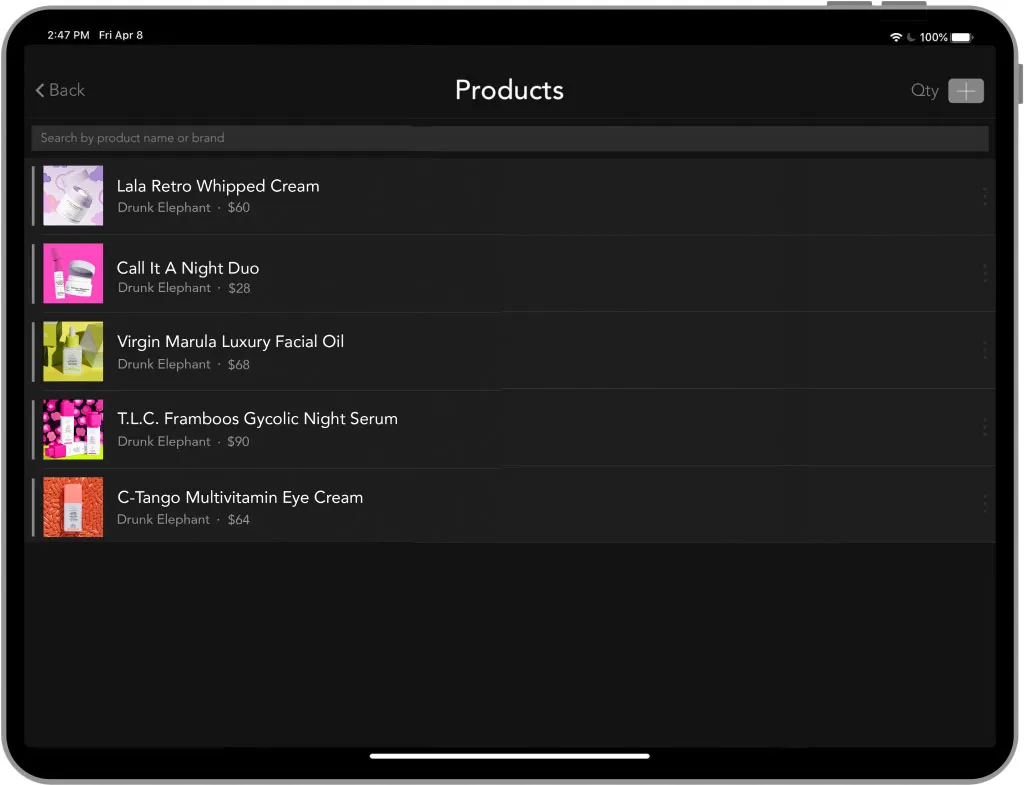Tap the plus icon to add quantity
This screenshot has height=785, width=1024.
tap(966, 90)
